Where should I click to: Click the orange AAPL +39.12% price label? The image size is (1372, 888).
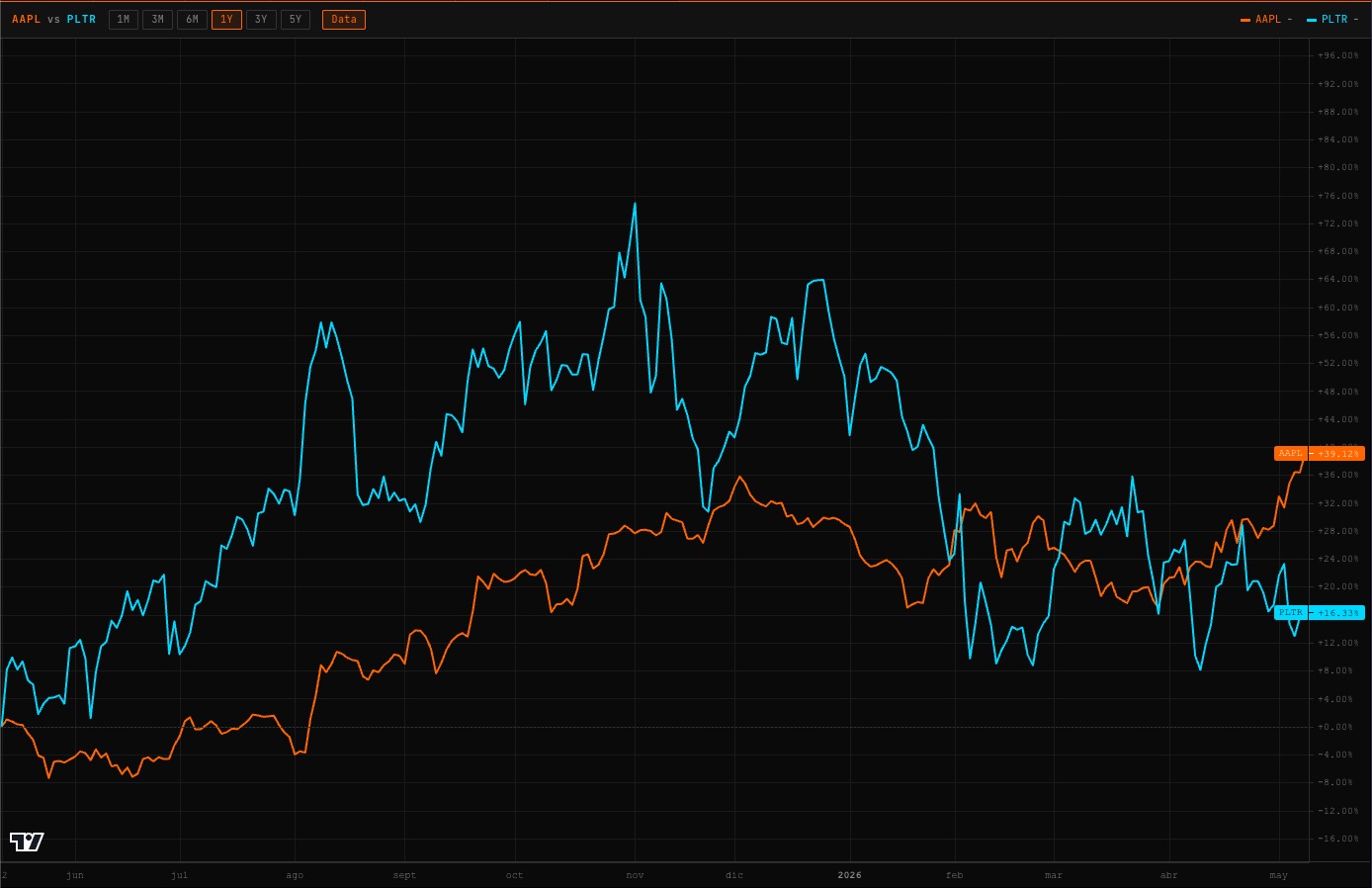[1320, 453]
